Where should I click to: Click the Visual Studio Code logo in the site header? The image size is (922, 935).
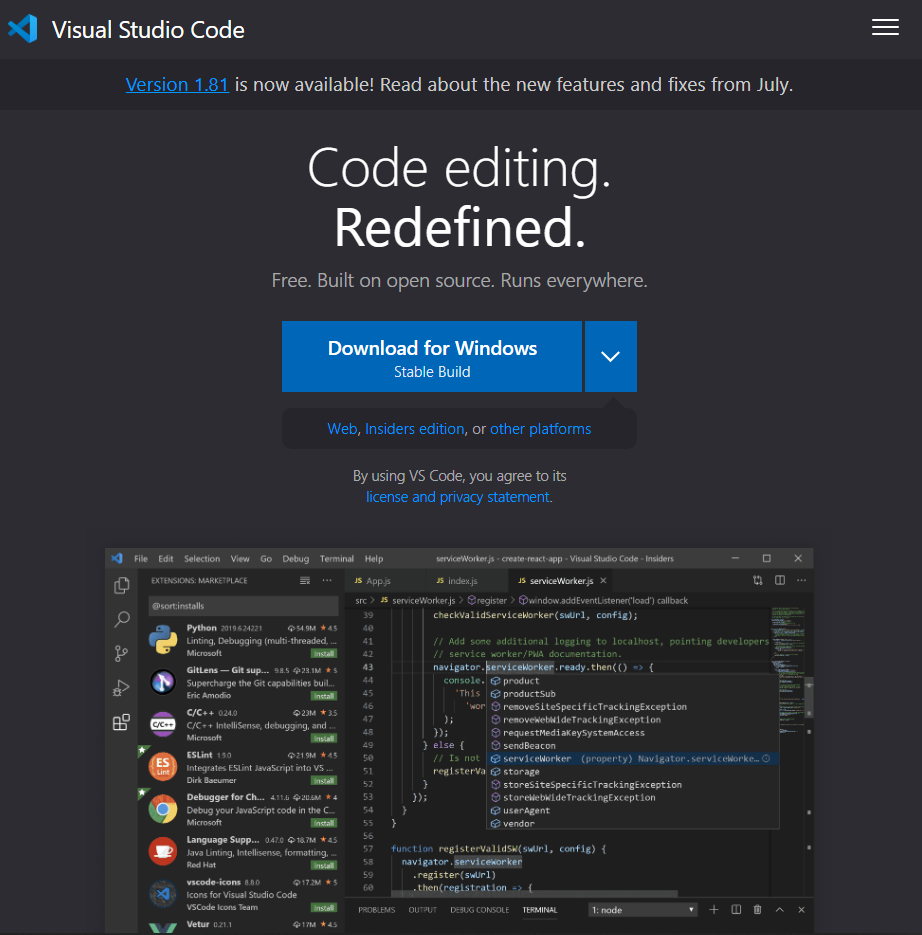coord(23,29)
